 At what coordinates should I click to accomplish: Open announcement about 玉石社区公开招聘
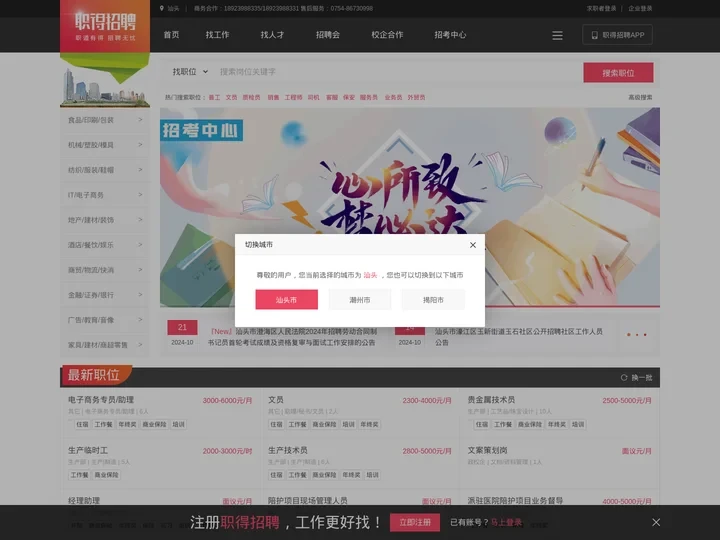click(x=519, y=337)
